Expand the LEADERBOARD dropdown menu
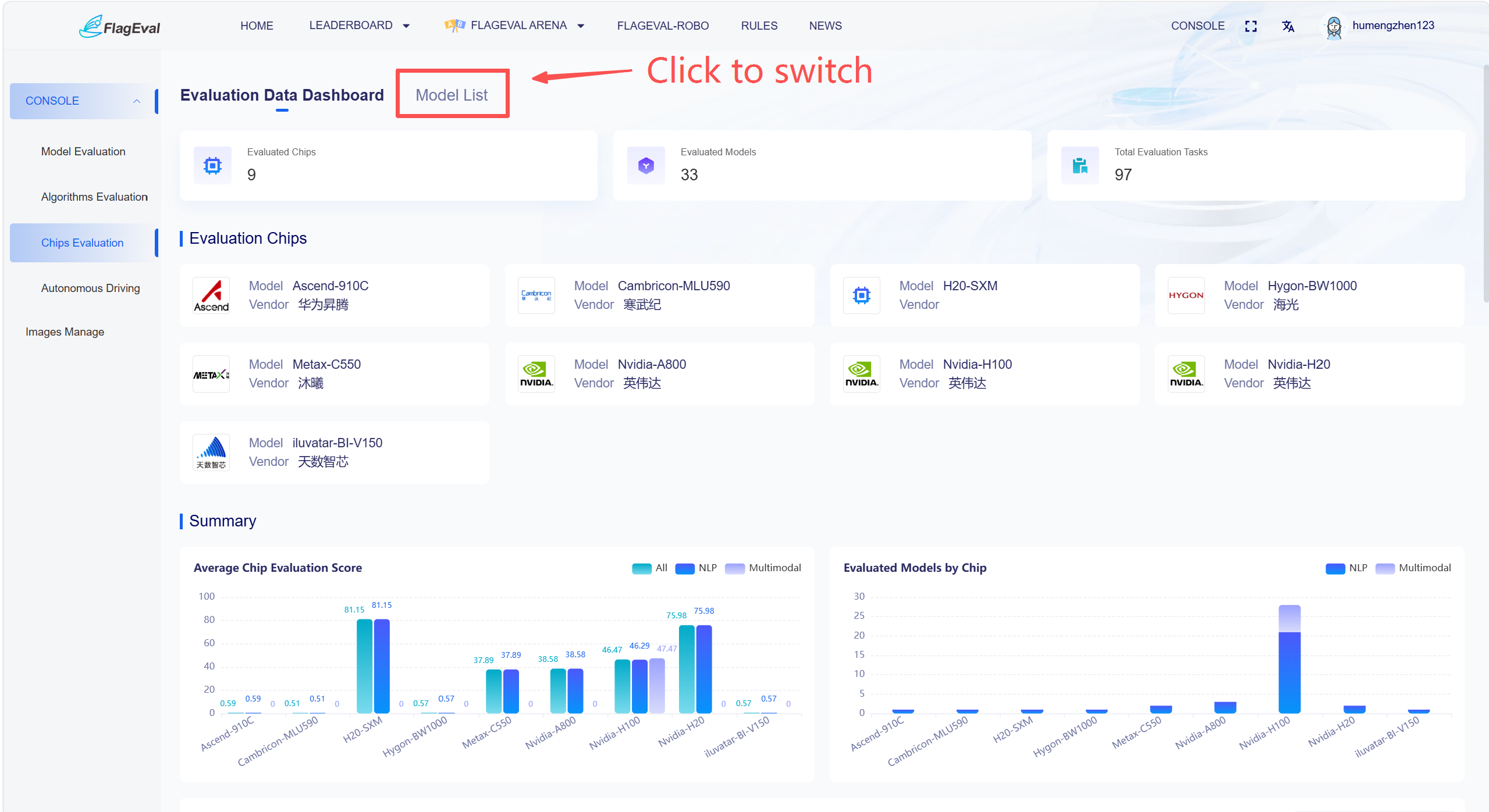The image size is (1489, 812). click(359, 26)
